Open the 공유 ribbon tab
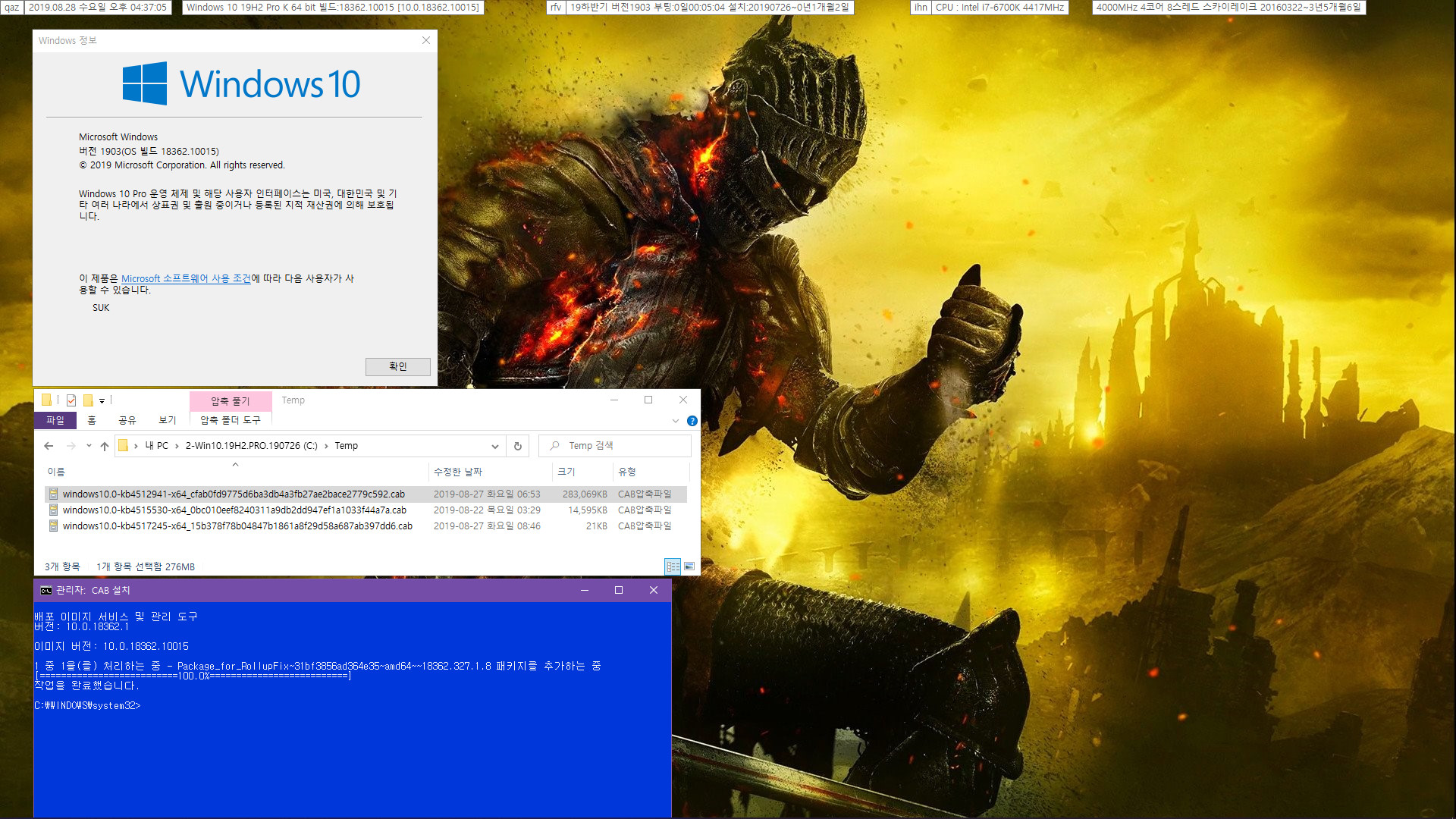1456x819 pixels. 127,420
